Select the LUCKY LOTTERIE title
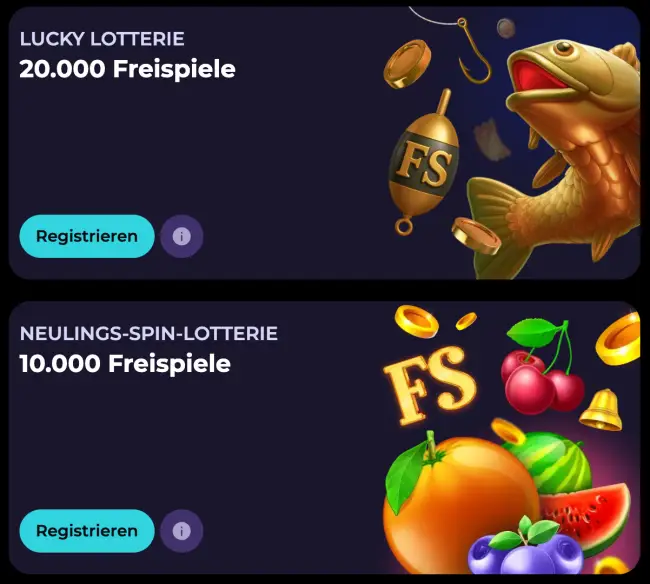650x584 pixels. 102,40
